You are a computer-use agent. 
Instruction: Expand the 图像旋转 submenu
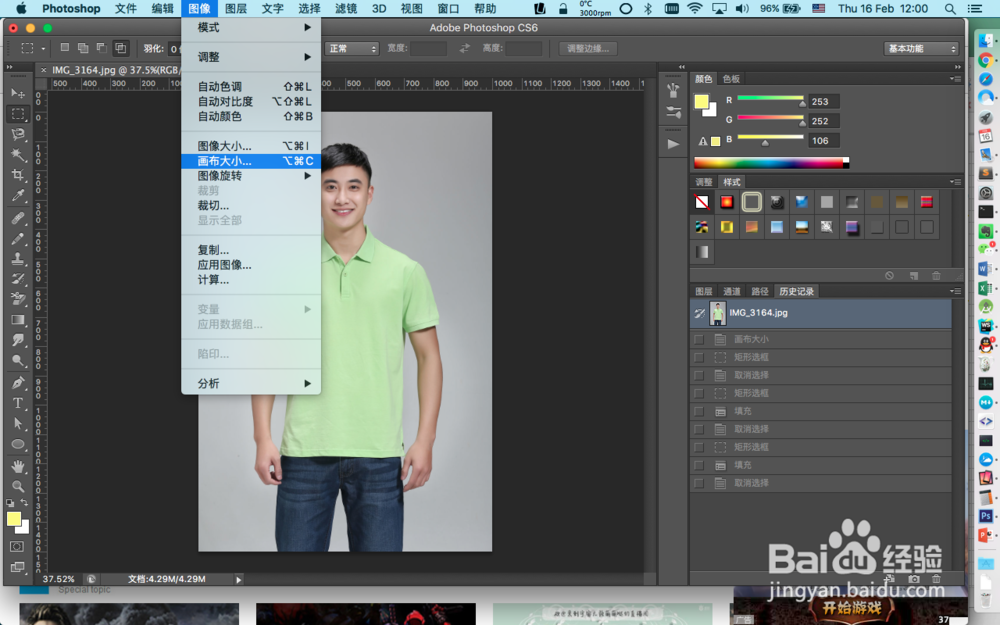click(251, 176)
